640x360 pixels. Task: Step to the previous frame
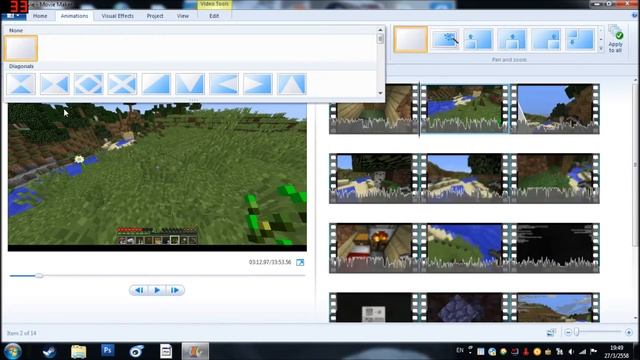point(139,290)
